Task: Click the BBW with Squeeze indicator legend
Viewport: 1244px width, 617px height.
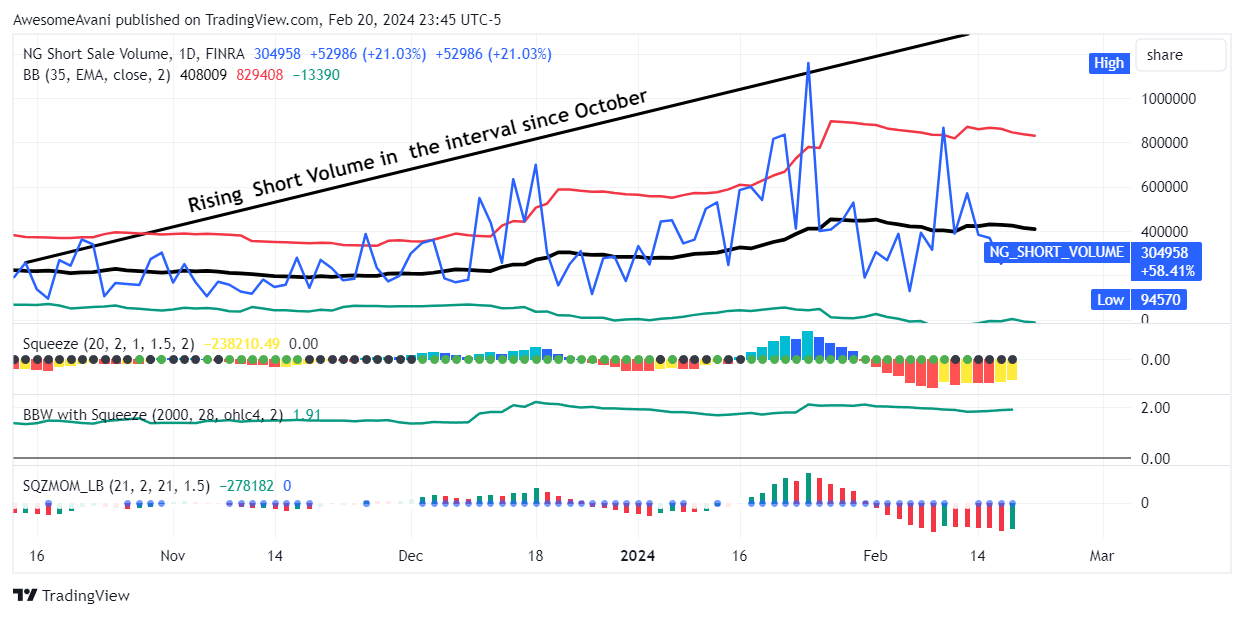Action: pyautogui.click(x=152, y=414)
